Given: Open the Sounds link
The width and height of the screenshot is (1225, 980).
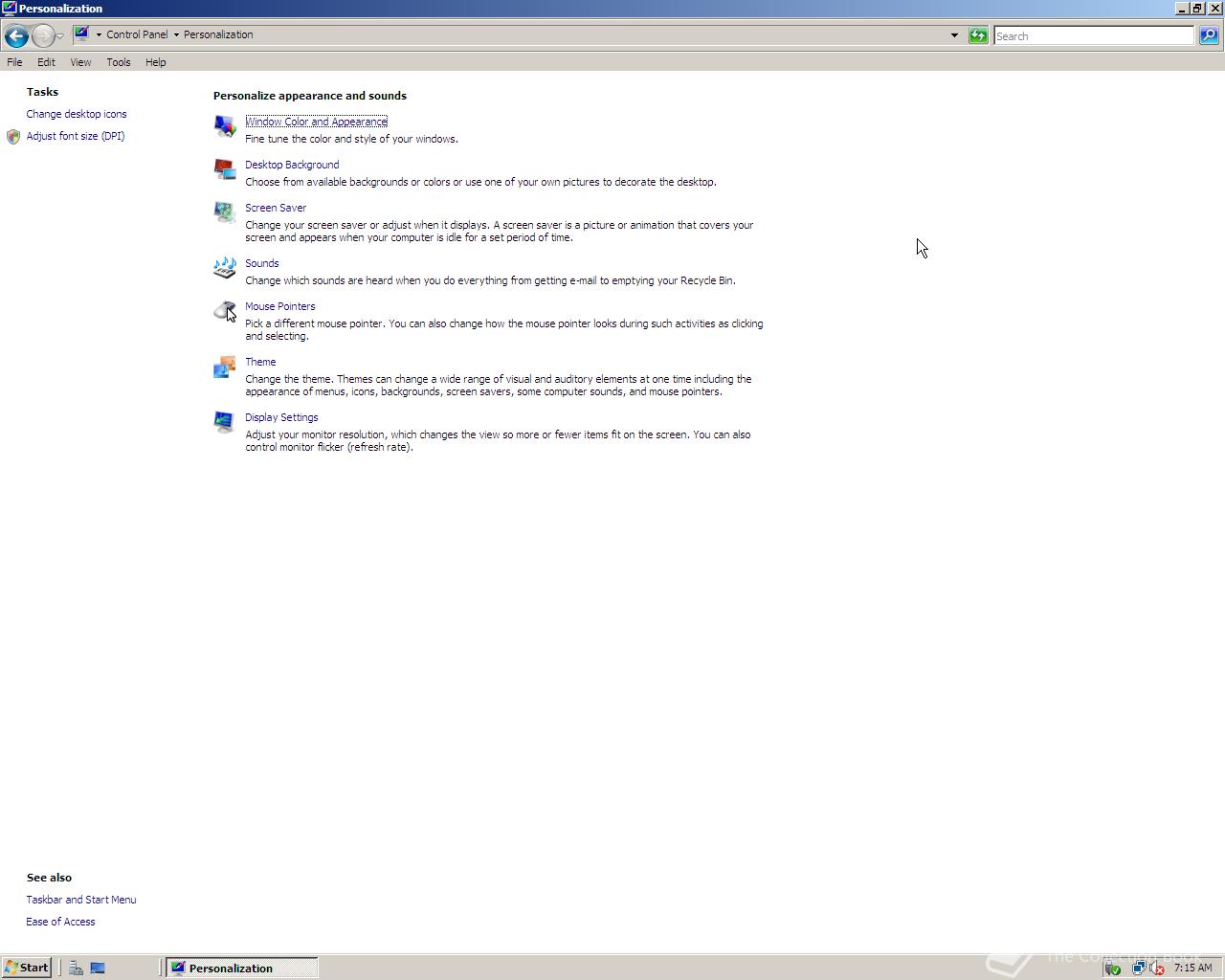Looking at the screenshot, I should pyautogui.click(x=262, y=263).
